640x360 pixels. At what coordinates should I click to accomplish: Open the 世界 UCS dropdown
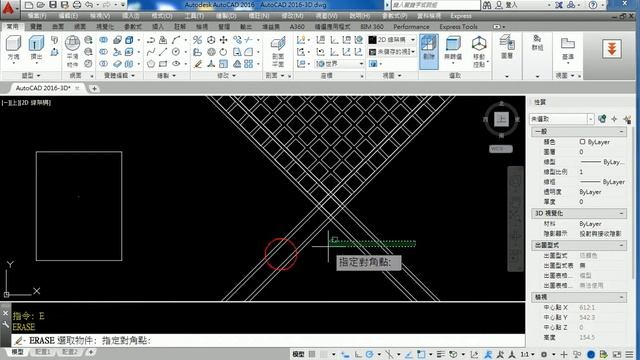pos(340,64)
